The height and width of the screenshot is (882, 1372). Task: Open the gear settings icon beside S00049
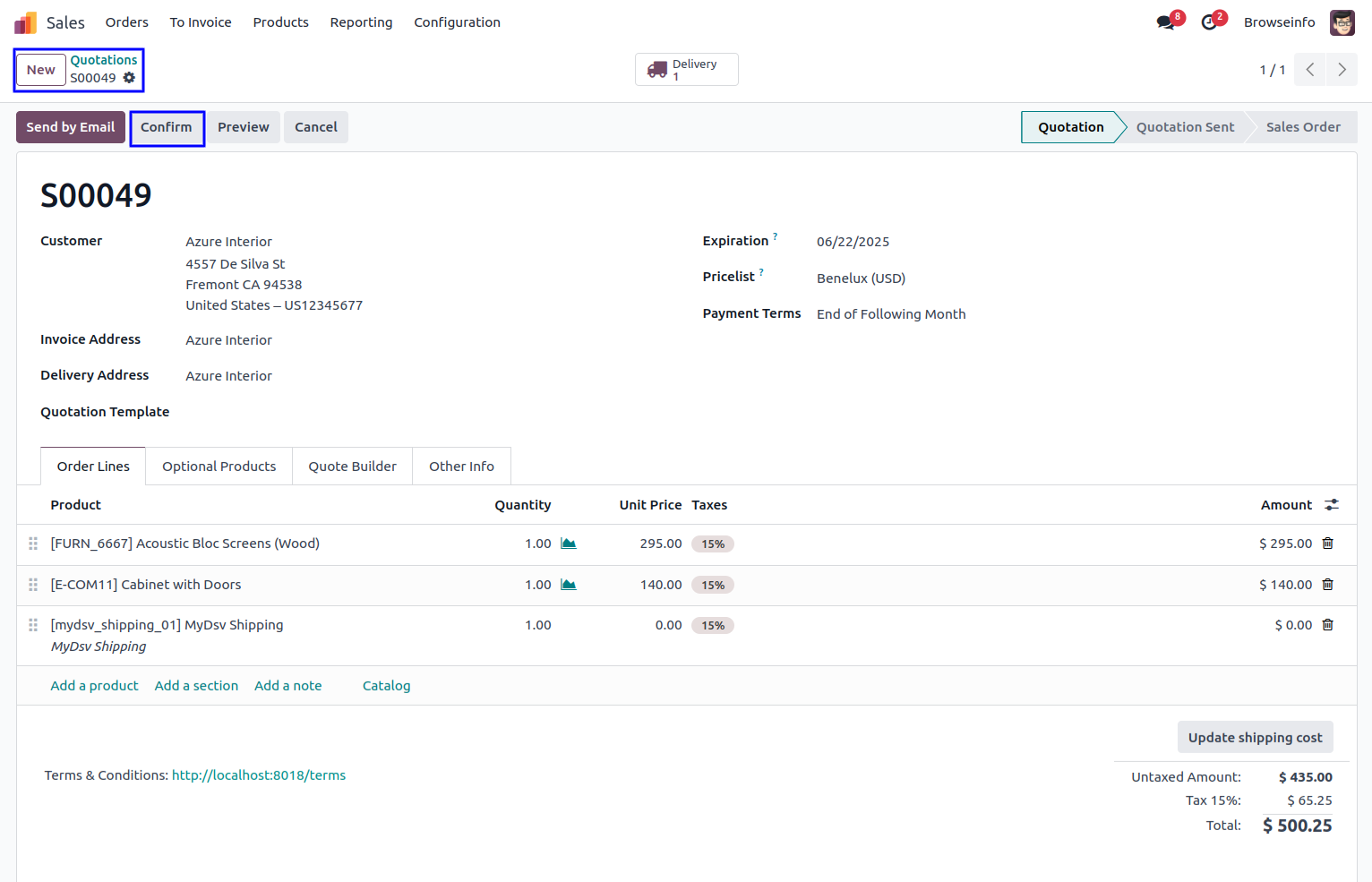click(x=129, y=78)
